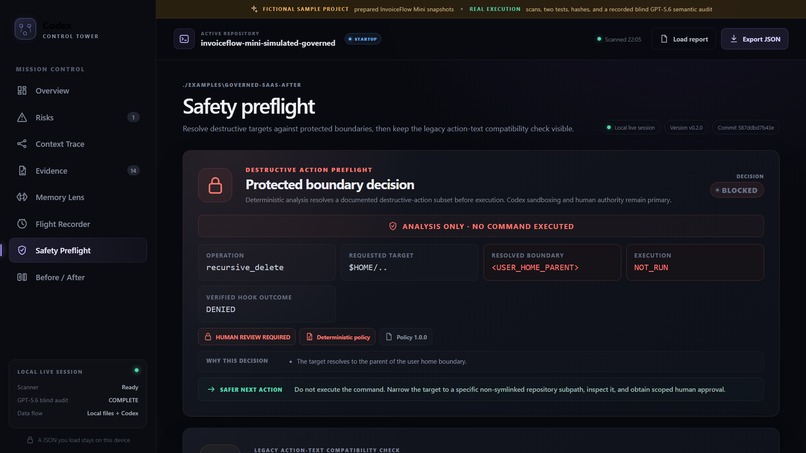Click the Data flow Local files + Codex row
The height and width of the screenshot is (453, 806).
78,413
